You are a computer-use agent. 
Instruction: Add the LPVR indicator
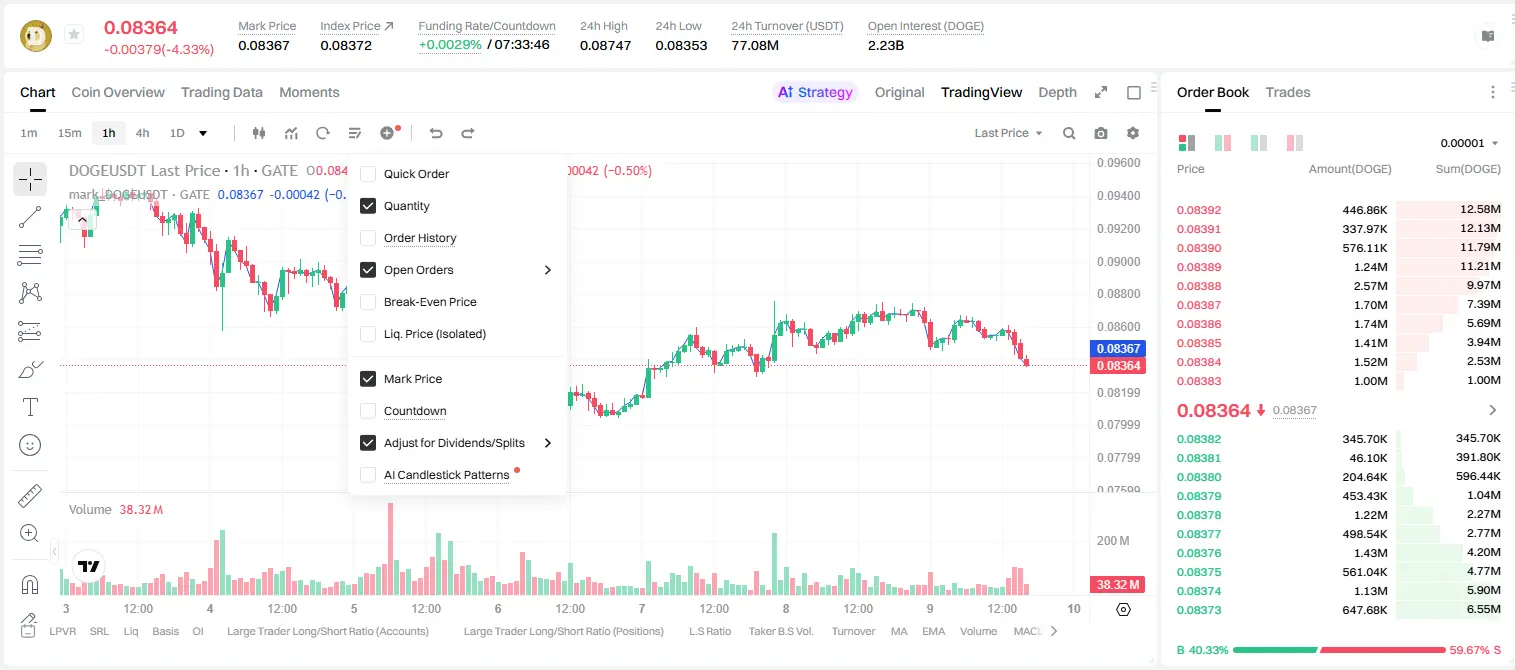coord(63,631)
